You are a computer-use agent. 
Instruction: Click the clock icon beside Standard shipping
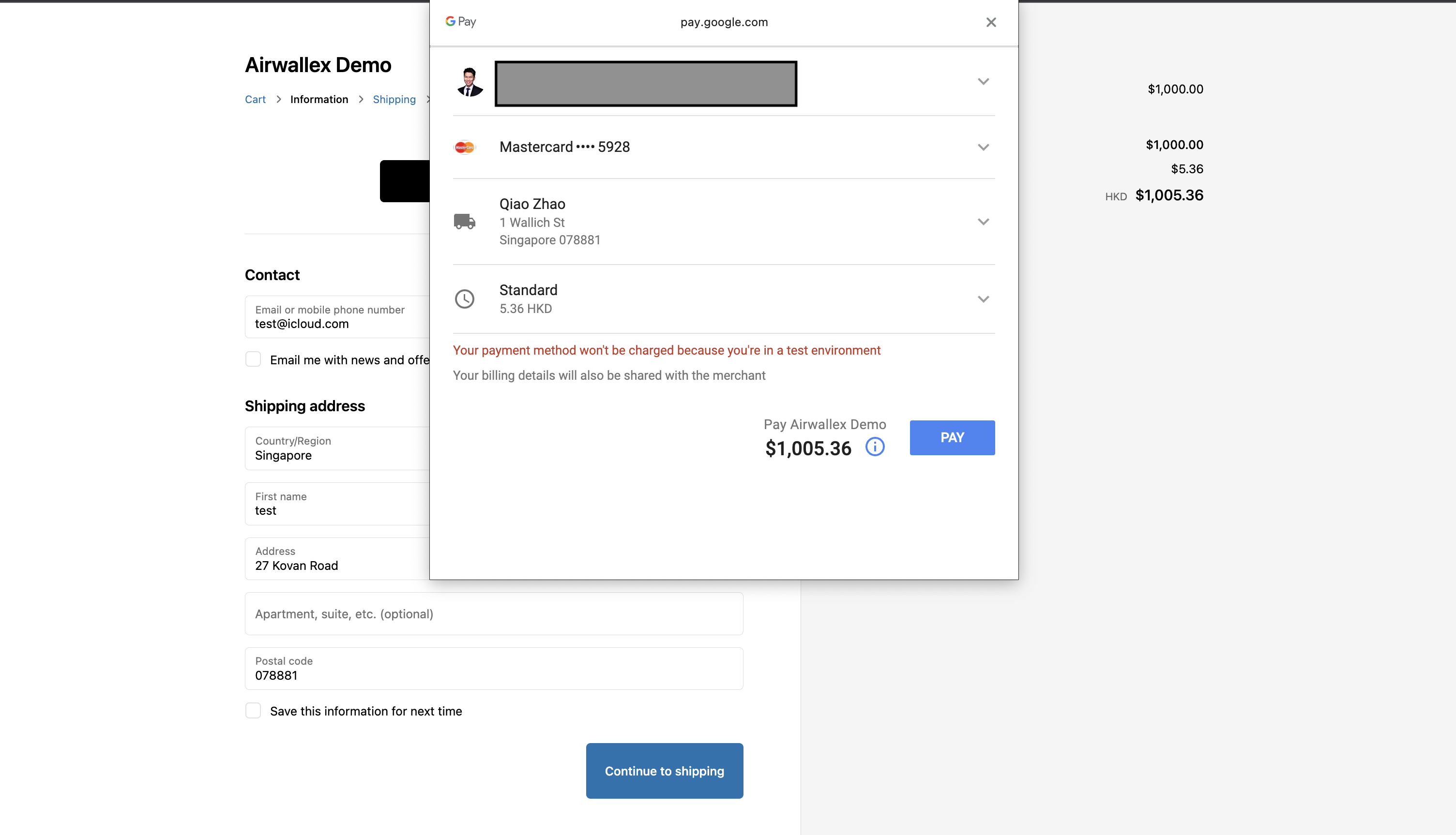tap(465, 299)
